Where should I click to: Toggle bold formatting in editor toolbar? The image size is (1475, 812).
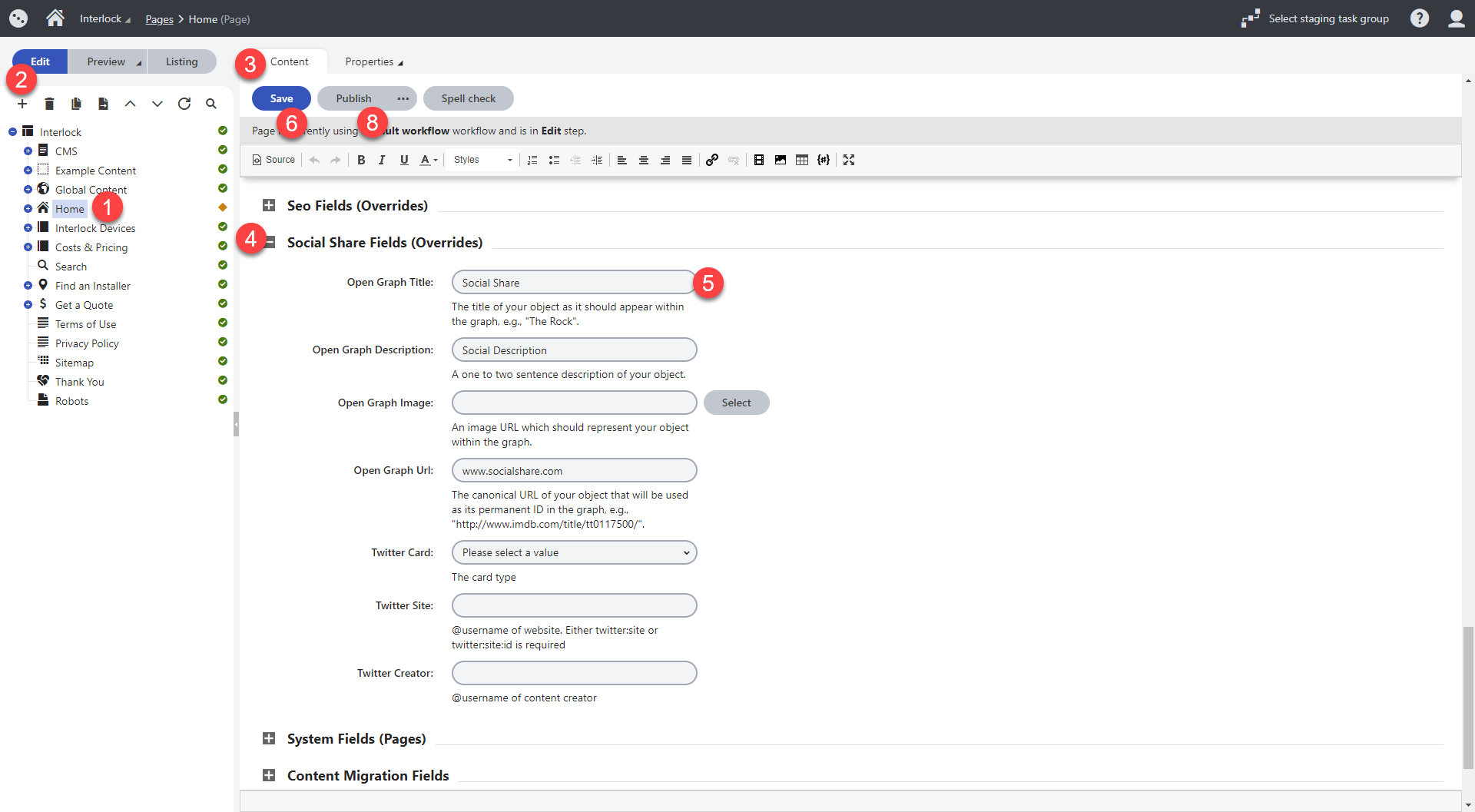pyautogui.click(x=361, y=160)
